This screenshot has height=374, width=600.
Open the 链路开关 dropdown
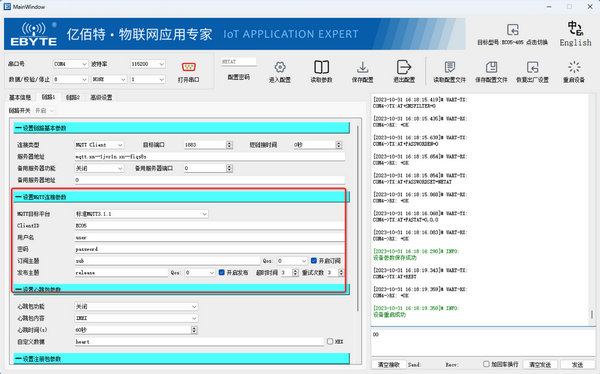pos(44,111)
